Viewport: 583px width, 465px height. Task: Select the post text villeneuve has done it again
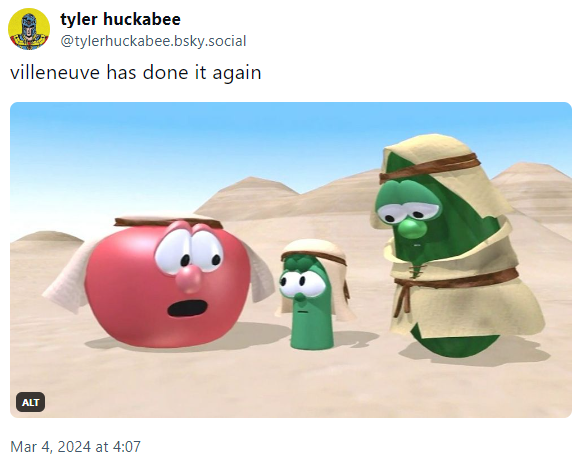point(136,72)
